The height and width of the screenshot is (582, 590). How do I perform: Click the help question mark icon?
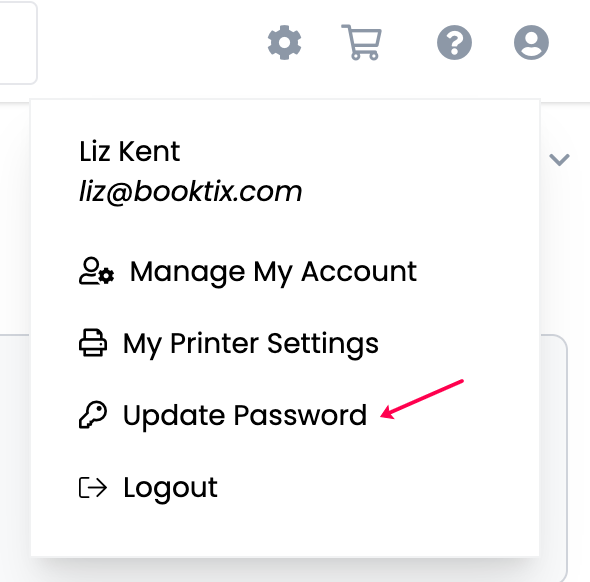[x=454, y=43]
